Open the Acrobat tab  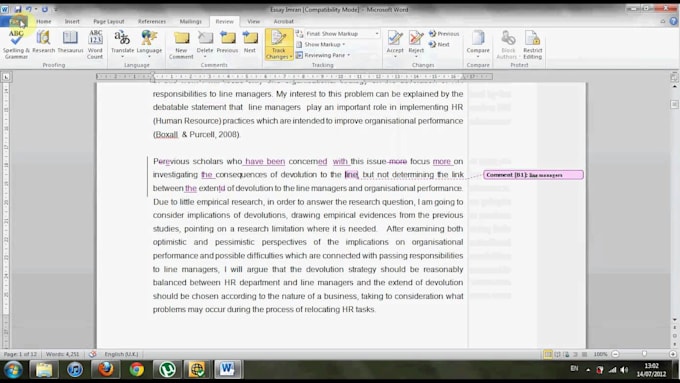[x=283, y=21]
